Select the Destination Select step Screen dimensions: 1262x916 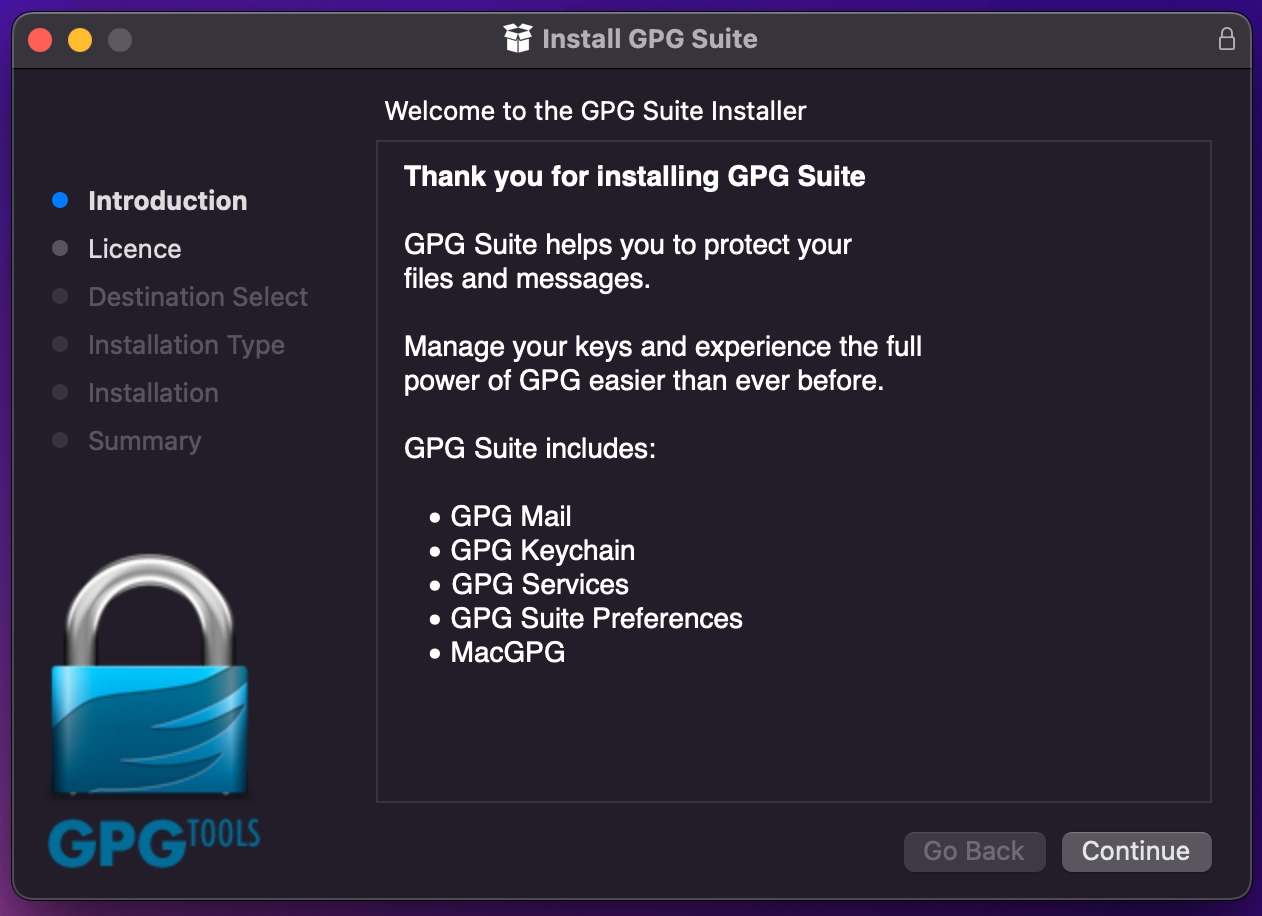(x=198, y=297)
